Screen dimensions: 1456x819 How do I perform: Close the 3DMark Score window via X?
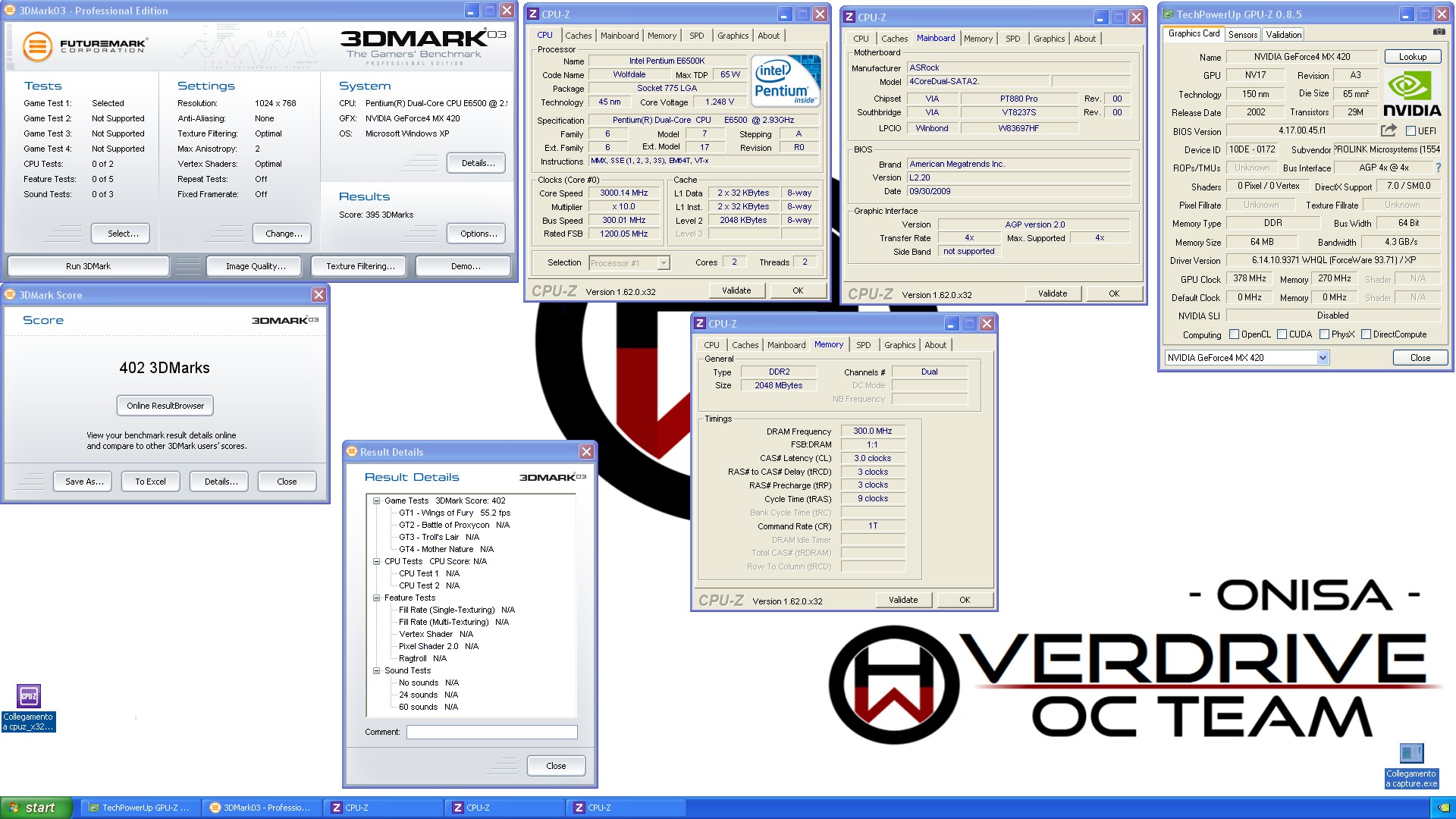[x=318, y=294]
